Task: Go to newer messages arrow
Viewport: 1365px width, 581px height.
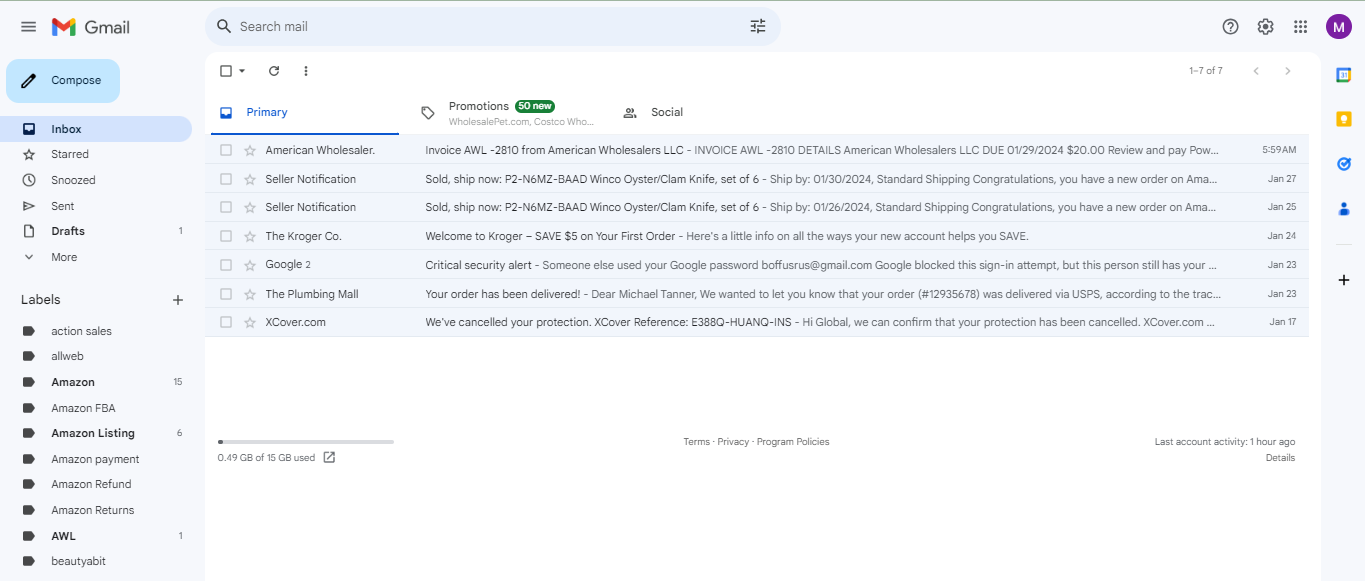Action: pos(1256,71)
